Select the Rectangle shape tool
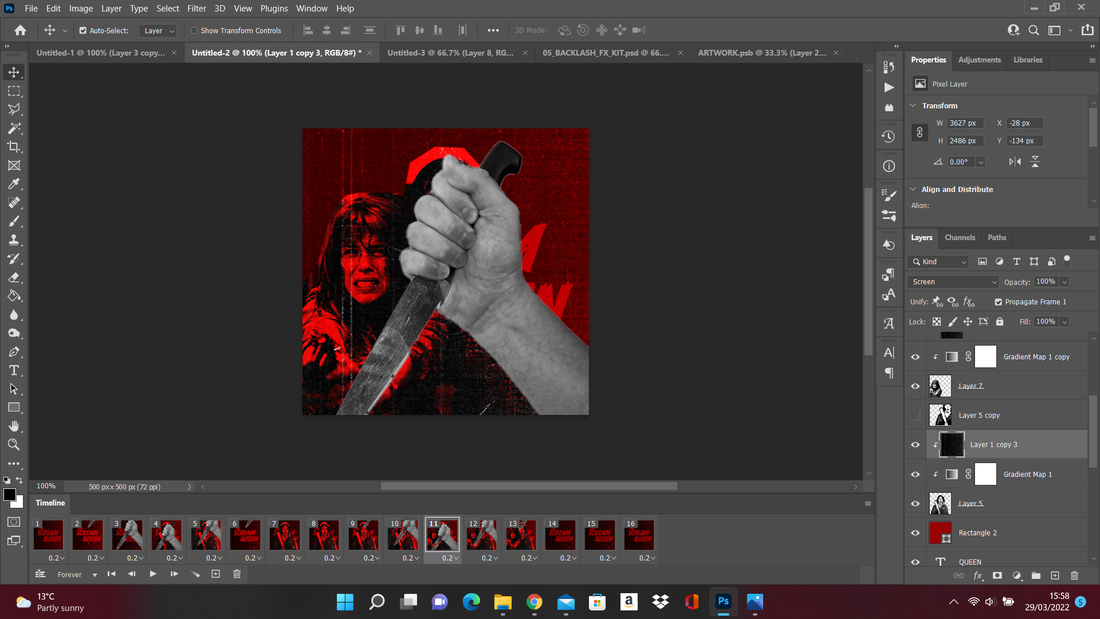1100x619 pixels. (14, 407)
